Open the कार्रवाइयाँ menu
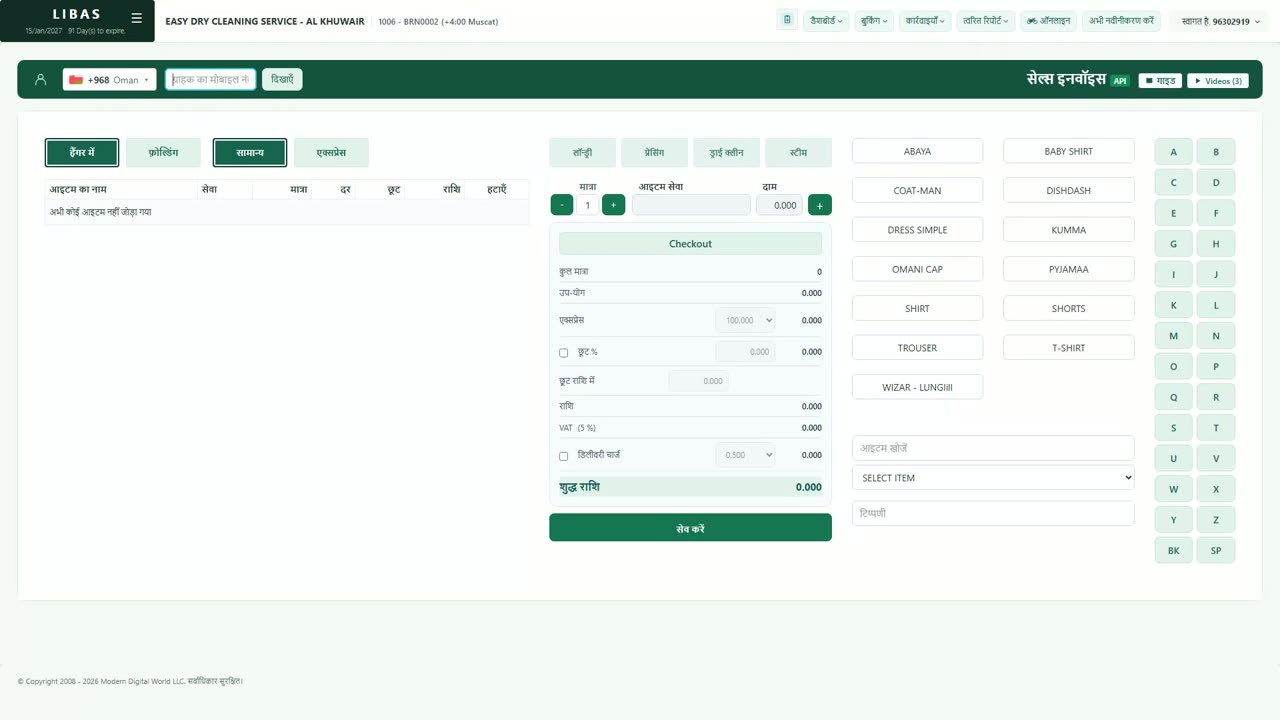1280x720 pixels. 925,20
